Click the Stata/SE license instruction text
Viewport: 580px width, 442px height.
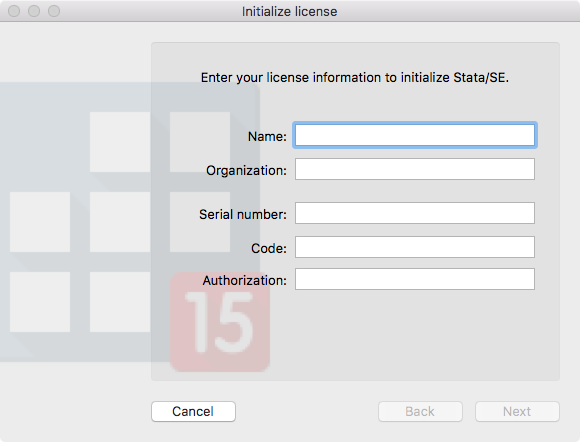355,78
